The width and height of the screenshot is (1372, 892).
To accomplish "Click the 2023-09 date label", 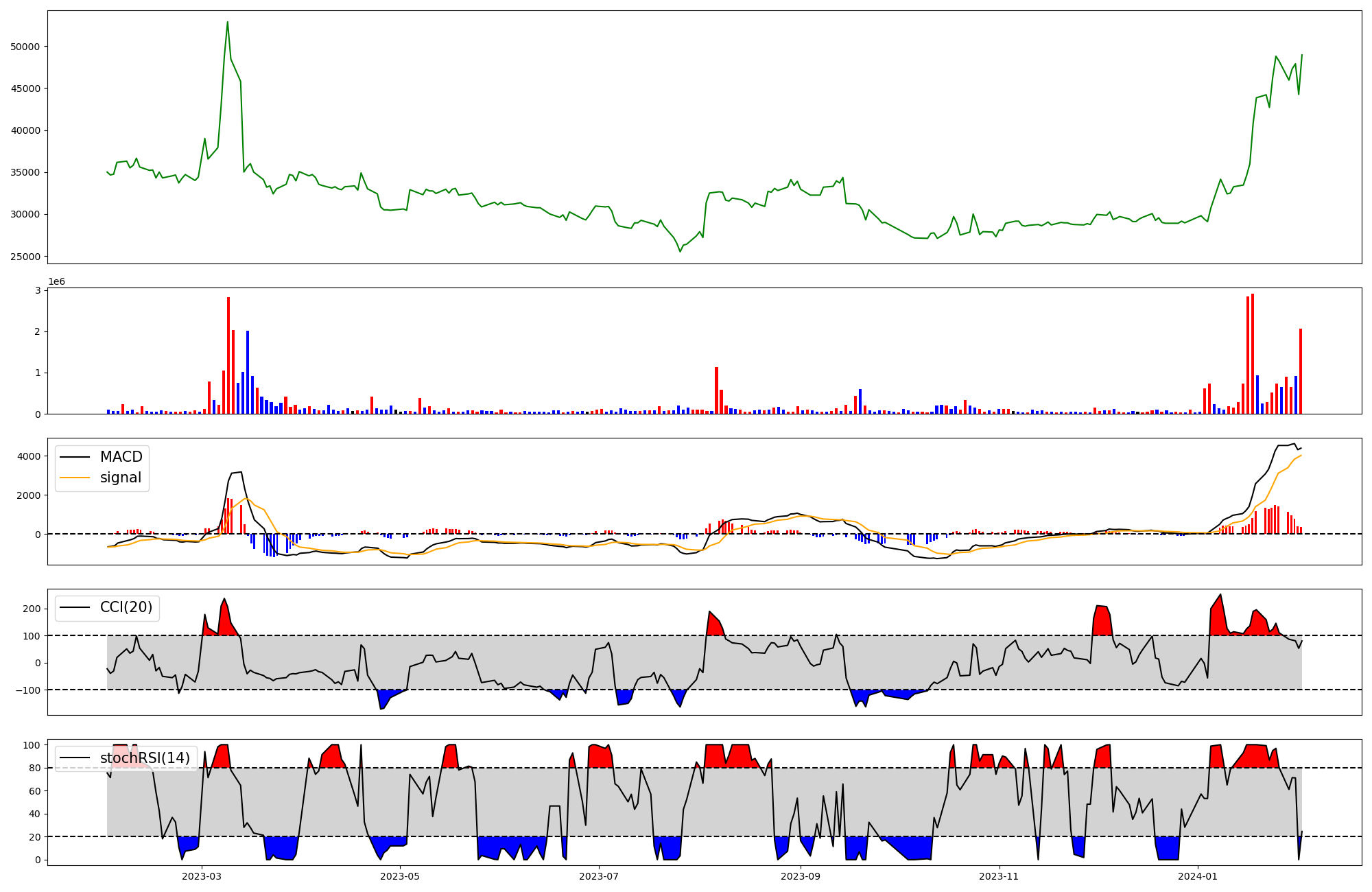I will 801,876.
